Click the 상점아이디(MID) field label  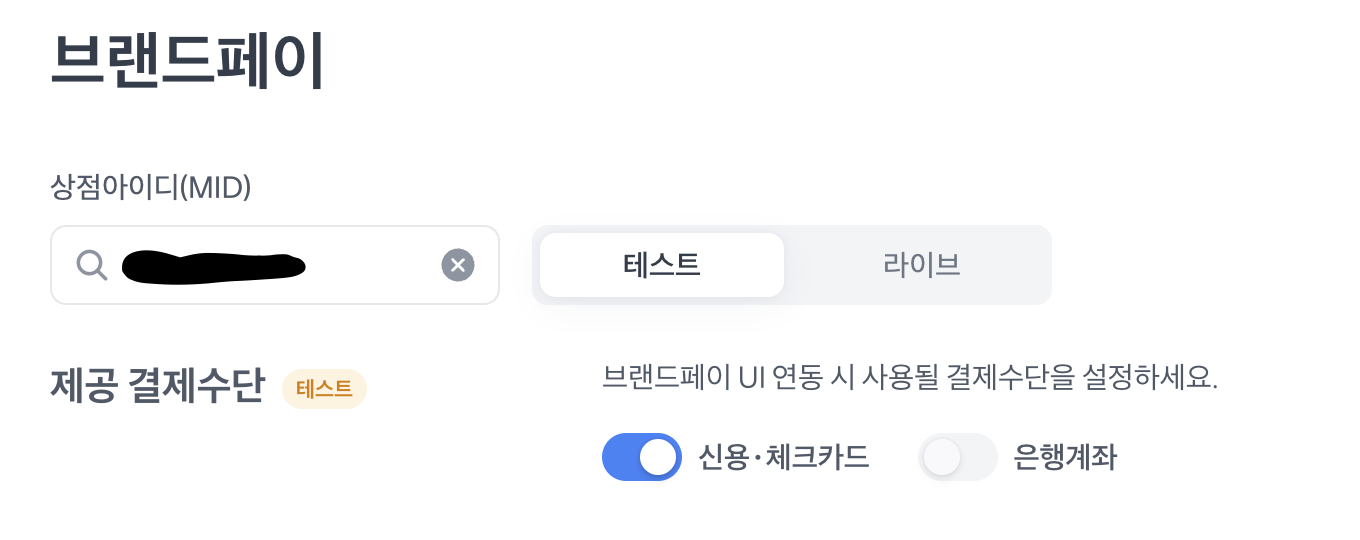[x=150, y=187]
